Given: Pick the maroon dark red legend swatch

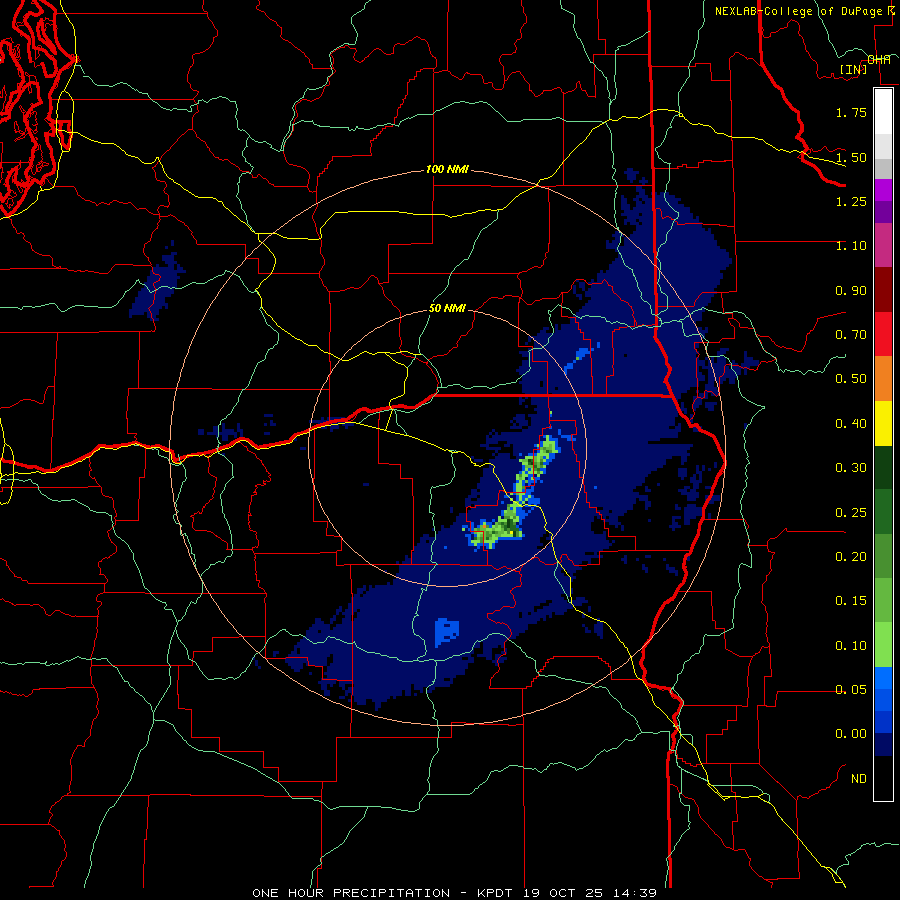Looking at the screenshot, I should pyautogui.click(x=883, y=290).
